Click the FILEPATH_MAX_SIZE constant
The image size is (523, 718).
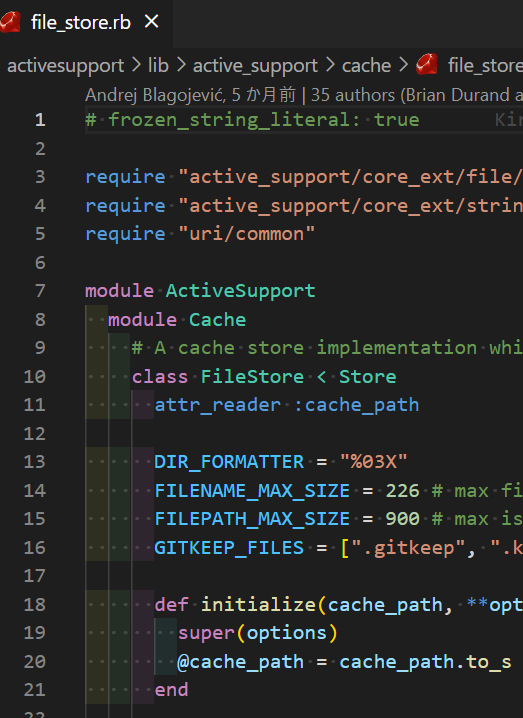tap(252, 519)
